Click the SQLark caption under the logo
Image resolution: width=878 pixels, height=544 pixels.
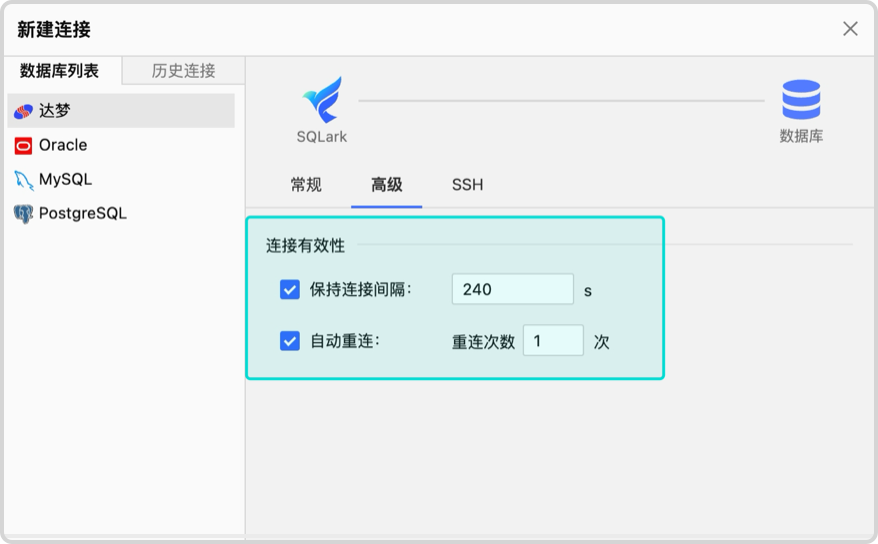[x=322, y=137]
